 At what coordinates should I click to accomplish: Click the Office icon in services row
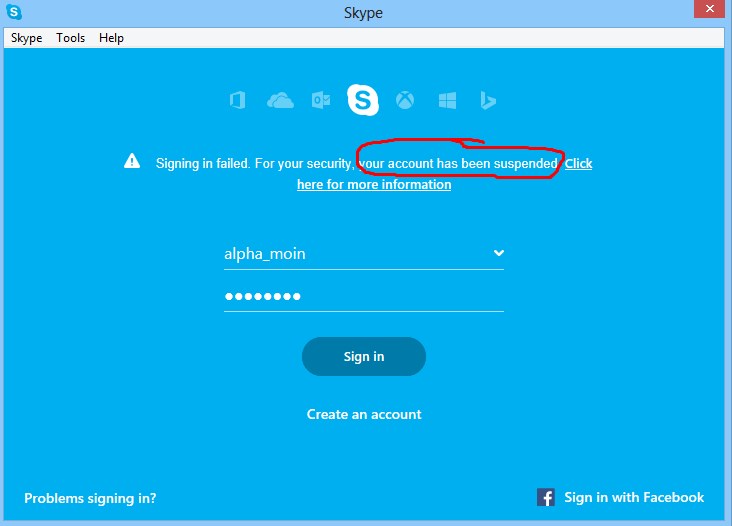(238, 100)
